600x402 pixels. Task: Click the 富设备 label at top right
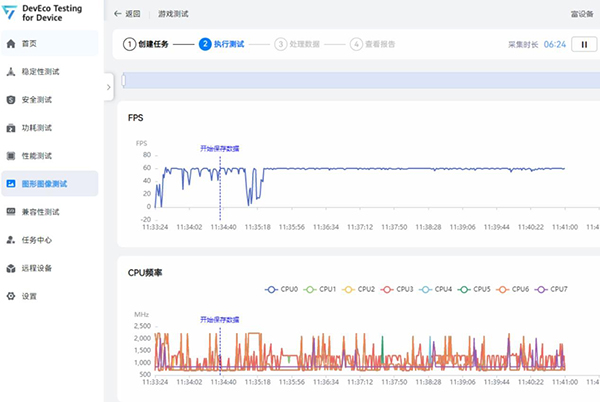pos(582,15)
